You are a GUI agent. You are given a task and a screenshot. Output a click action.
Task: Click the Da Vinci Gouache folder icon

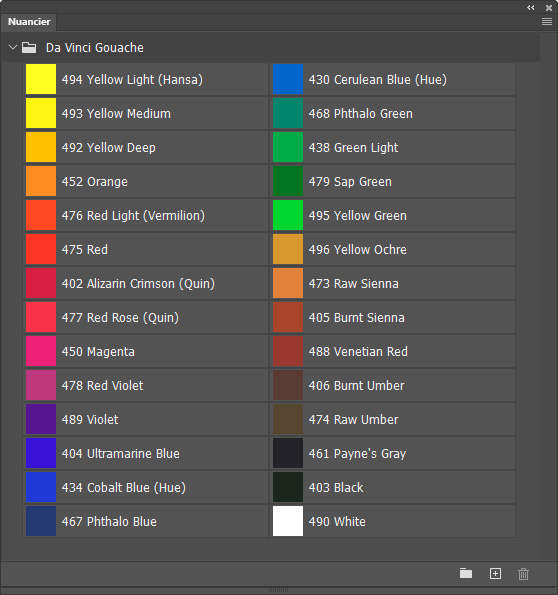point(29,47)
